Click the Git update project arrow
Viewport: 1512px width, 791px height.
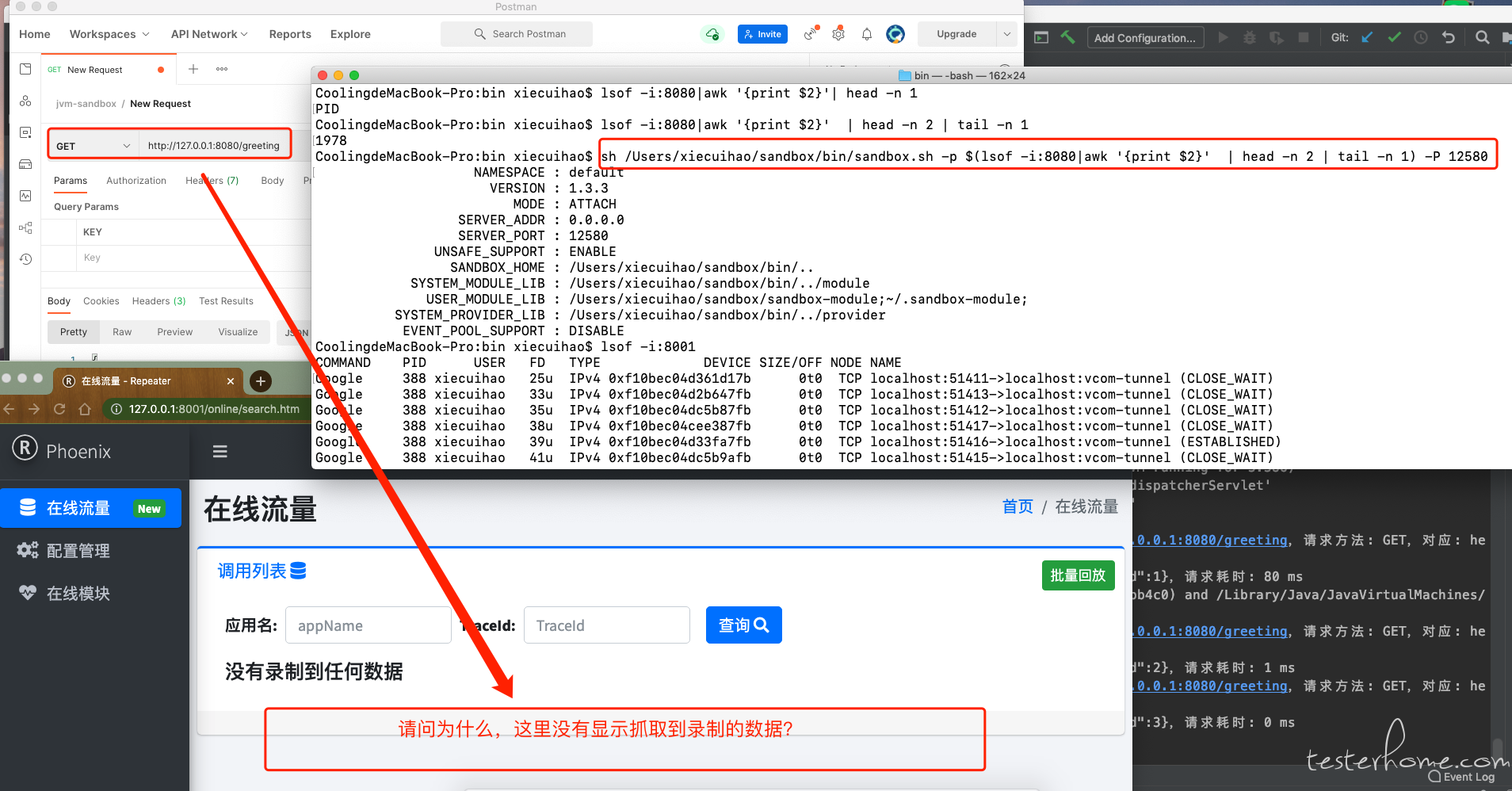click(x=1367, y=37)
